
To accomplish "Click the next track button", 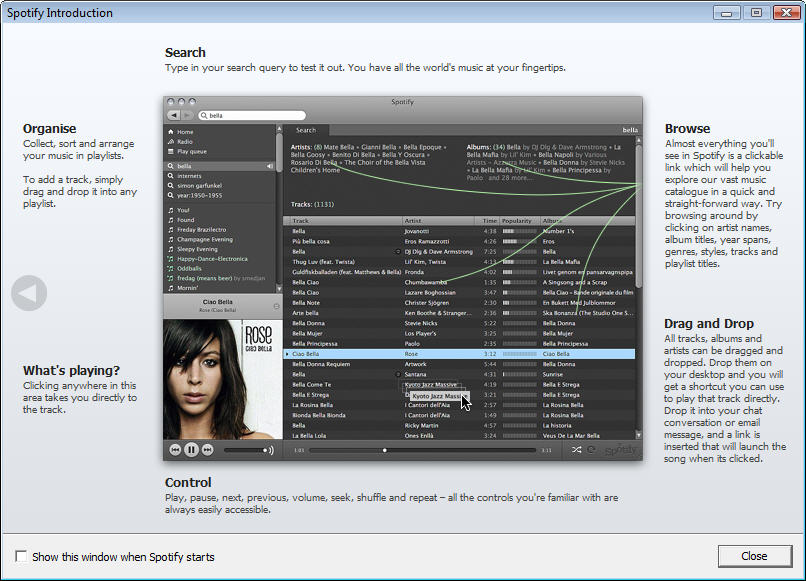I will pyautogui.click(x=208, y=450).
